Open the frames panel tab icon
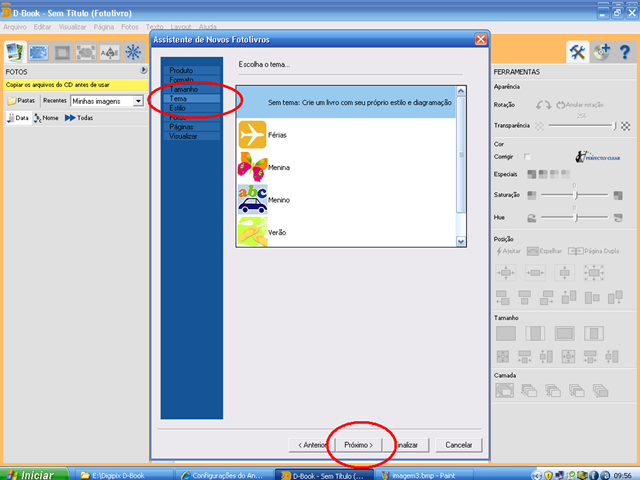 point(62,52)
